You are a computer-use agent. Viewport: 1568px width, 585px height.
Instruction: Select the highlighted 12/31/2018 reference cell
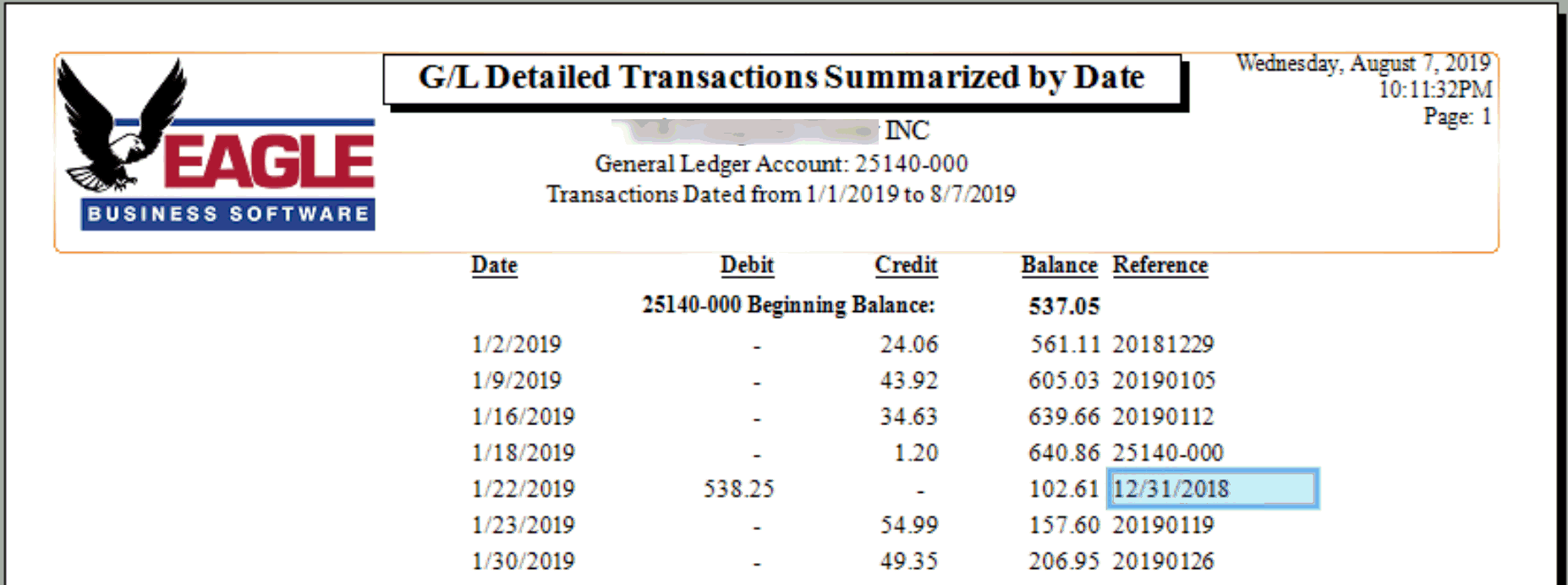1213,489
